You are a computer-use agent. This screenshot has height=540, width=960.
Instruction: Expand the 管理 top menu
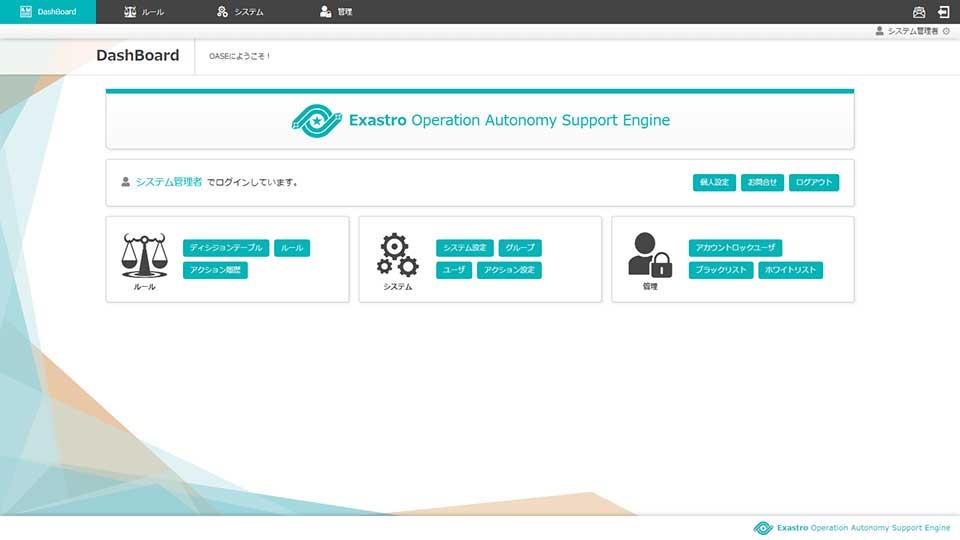coord(336,12)
